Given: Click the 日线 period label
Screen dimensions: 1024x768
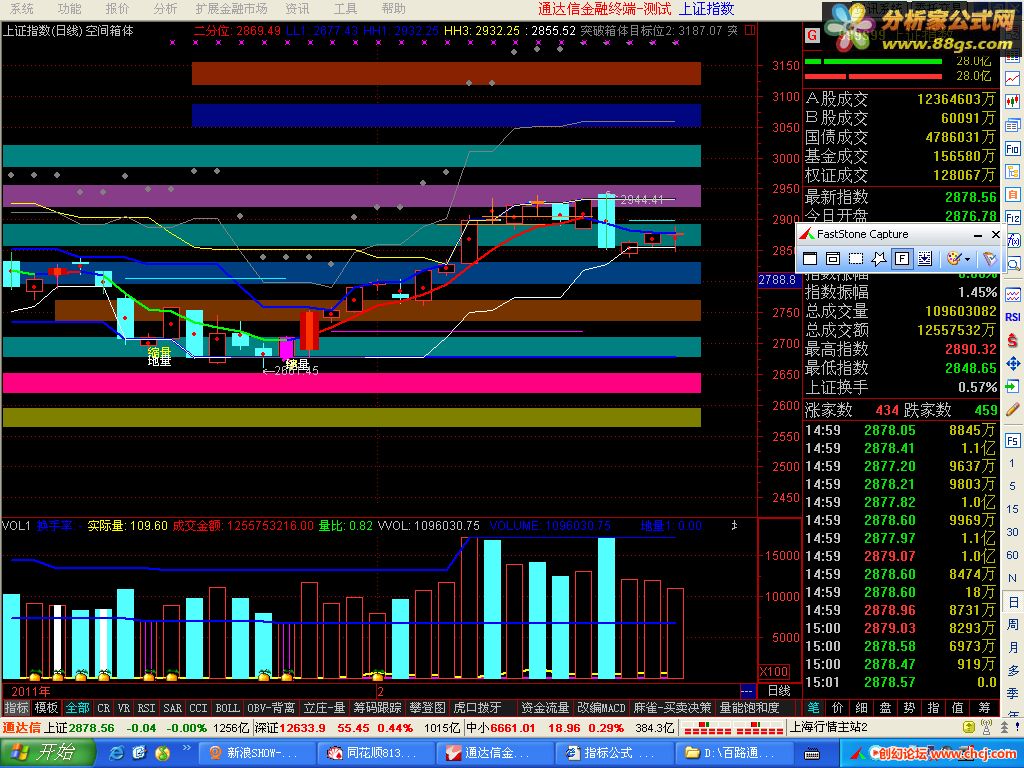Looking at the screenshot, I should [778, 690].
